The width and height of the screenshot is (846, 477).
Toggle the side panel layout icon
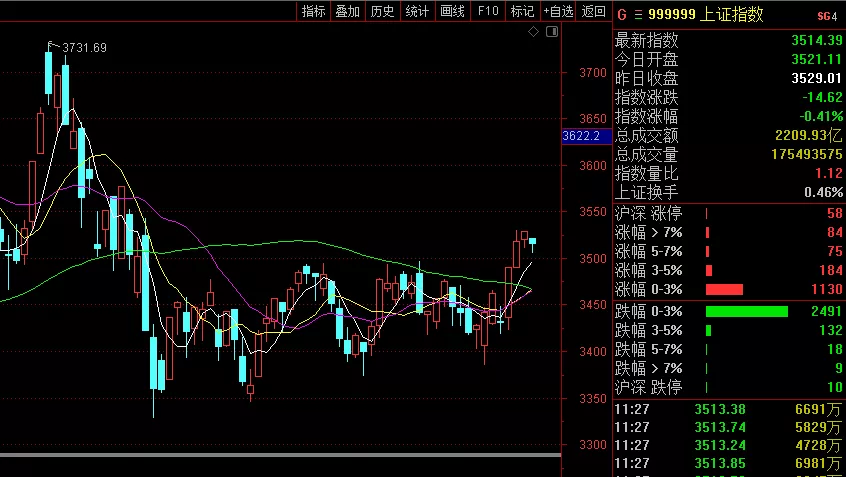552,32
